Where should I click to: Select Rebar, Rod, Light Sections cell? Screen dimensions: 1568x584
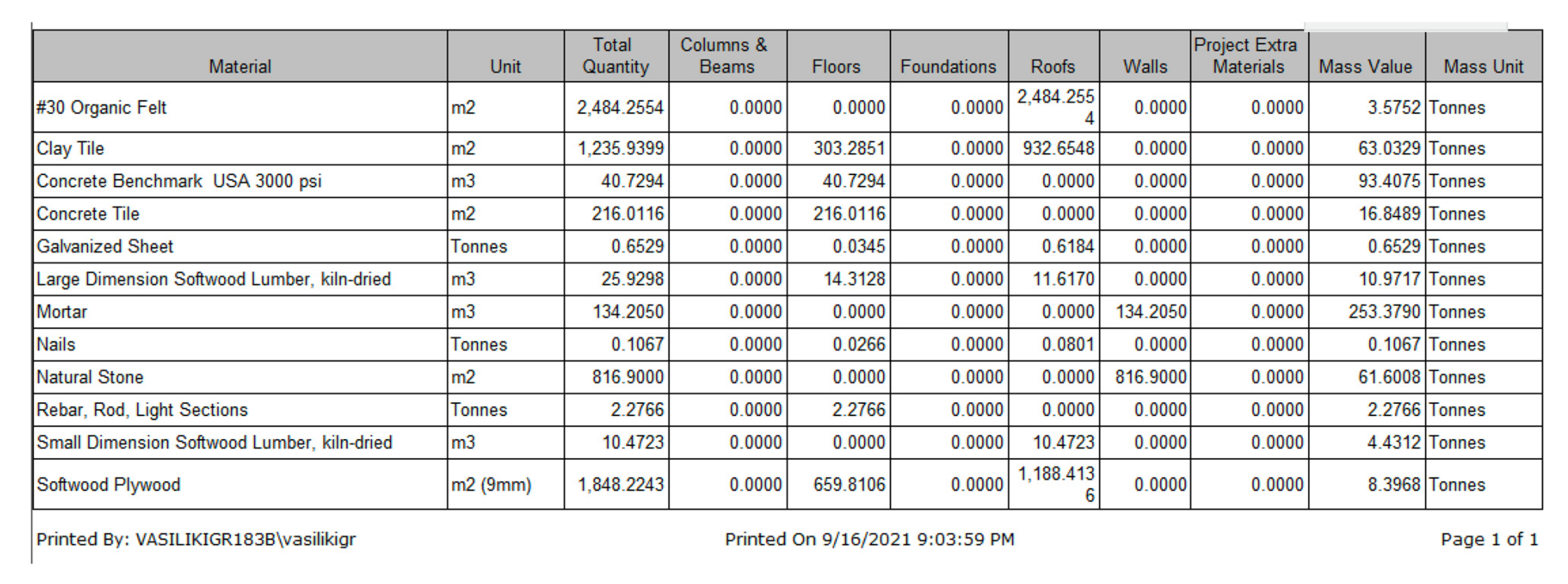tap(142, 410)
